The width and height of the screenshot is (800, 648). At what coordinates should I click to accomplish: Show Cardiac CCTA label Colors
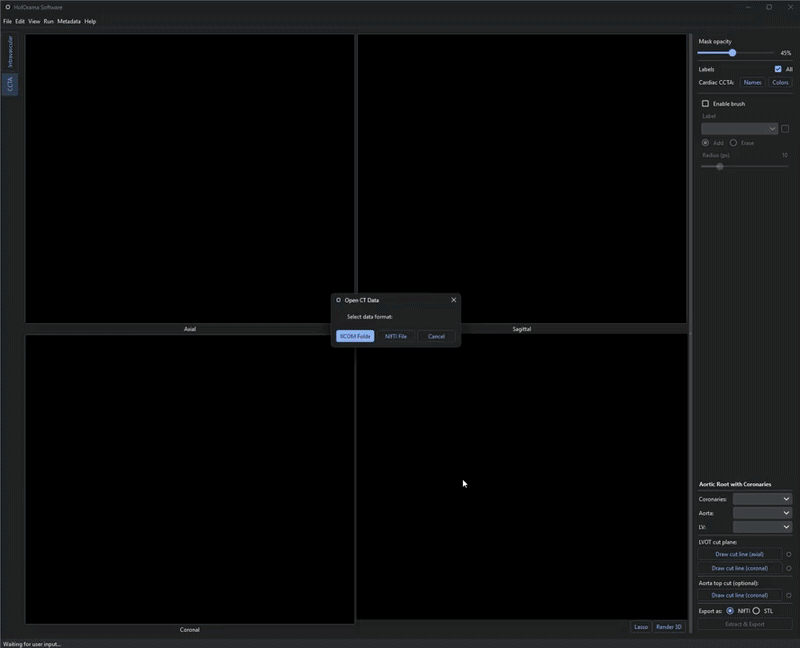tap(780, 83)
